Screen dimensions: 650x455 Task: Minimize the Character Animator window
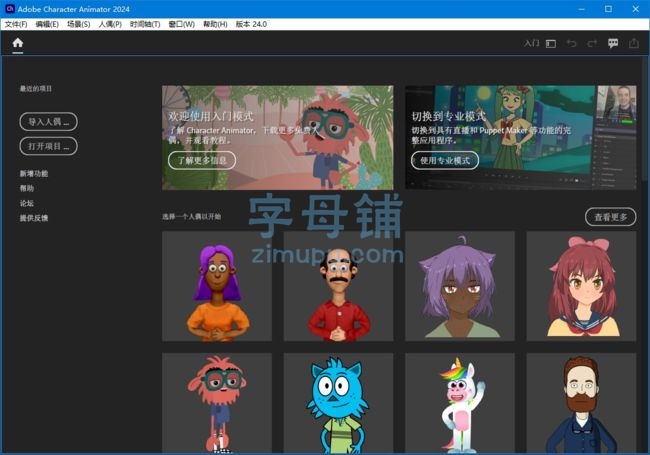581,9
